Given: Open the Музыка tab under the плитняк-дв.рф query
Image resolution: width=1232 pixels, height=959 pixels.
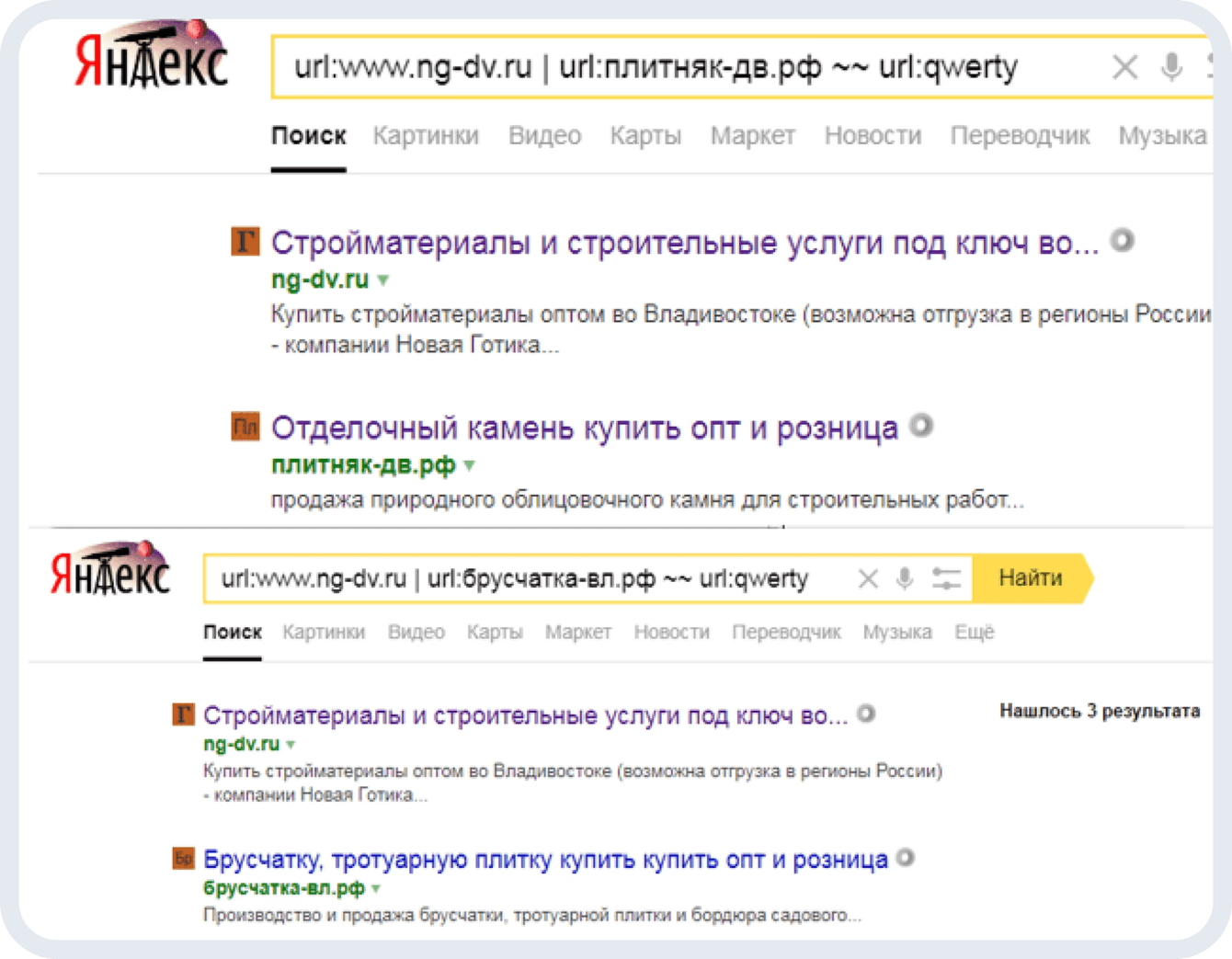Looking at the screenshot, I should (1162, 136).
